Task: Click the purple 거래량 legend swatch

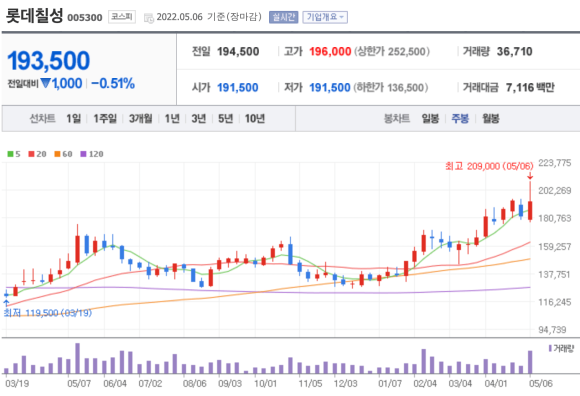Action: [x=550, y=348]
